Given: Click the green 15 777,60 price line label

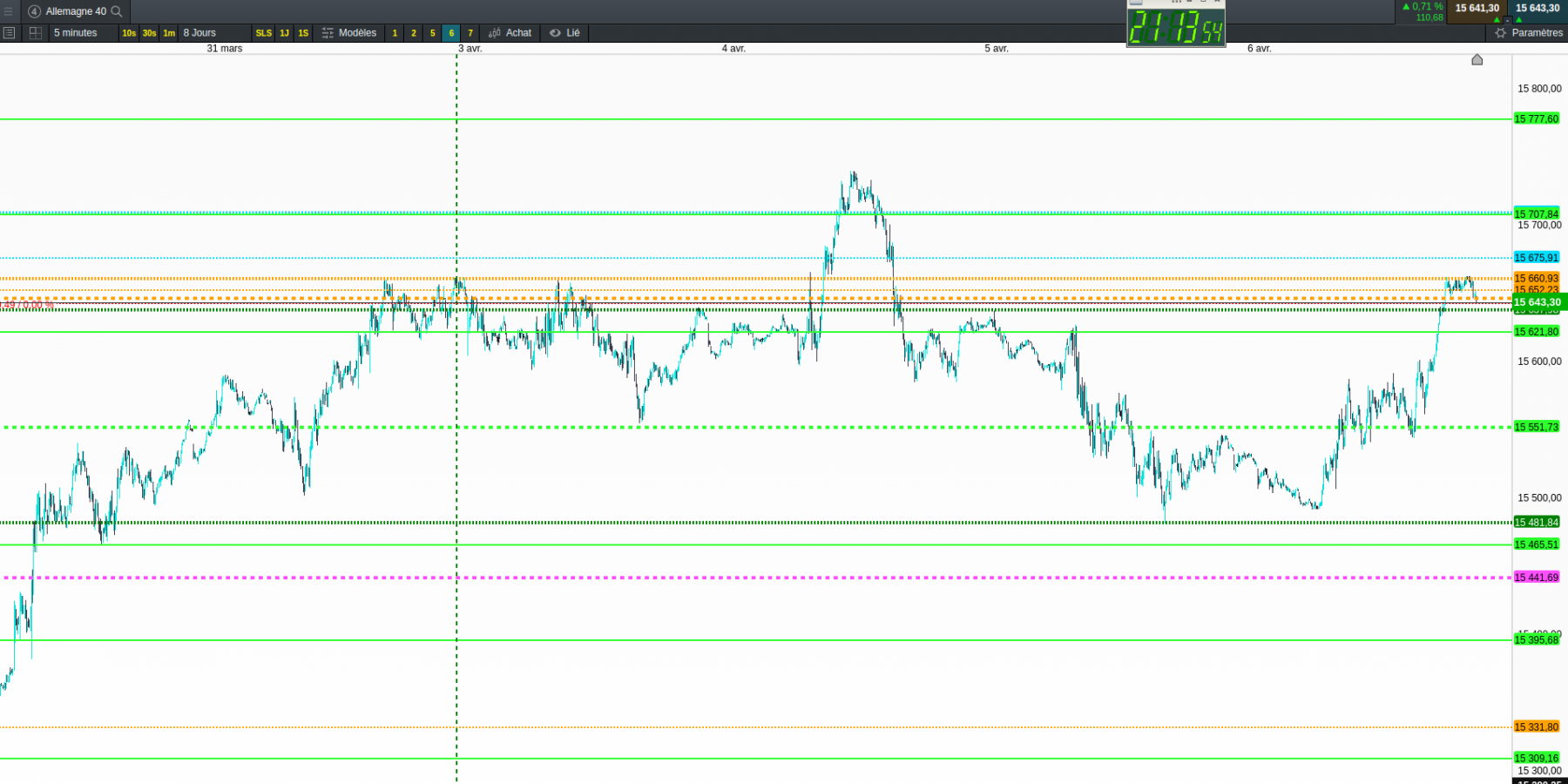Looking at the screenshot, I should coord(1537,119).
